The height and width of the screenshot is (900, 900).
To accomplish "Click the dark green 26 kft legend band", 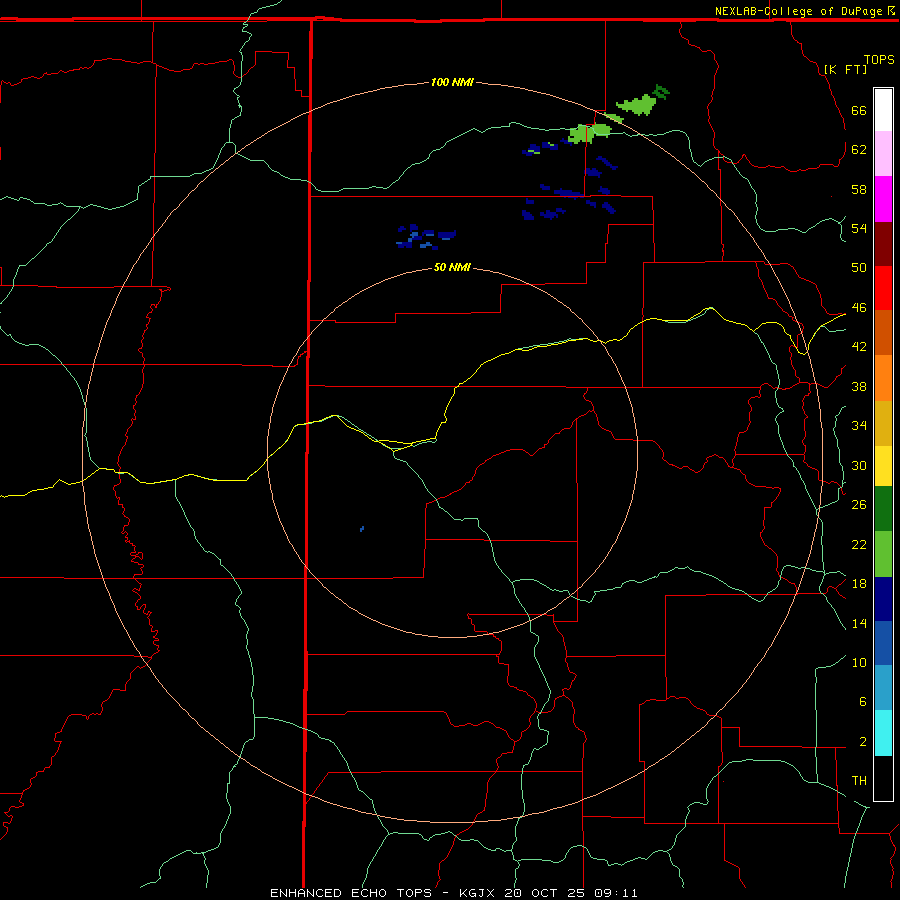I will [883, 509].
